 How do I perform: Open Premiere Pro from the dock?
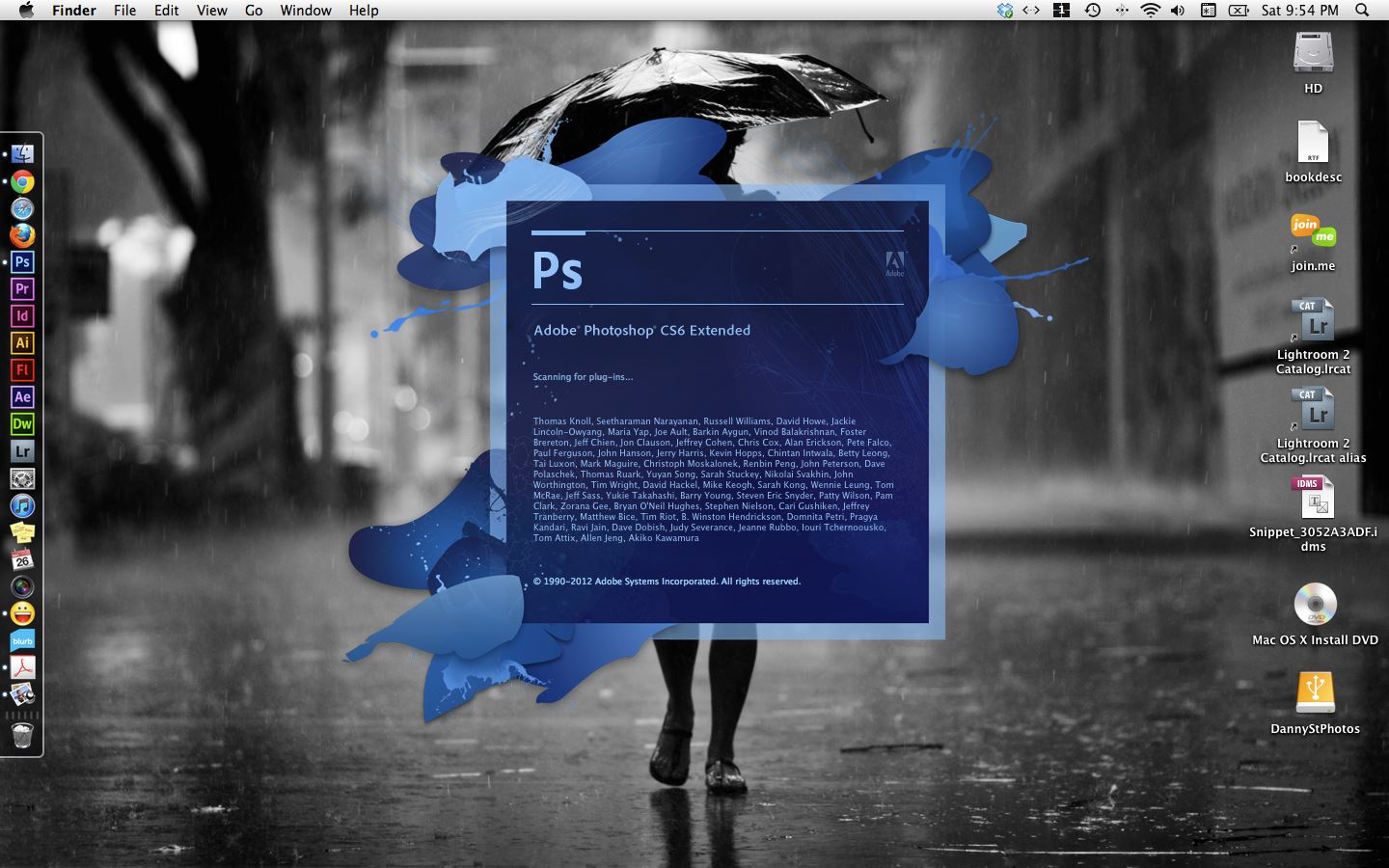click(x=22, y=289)
